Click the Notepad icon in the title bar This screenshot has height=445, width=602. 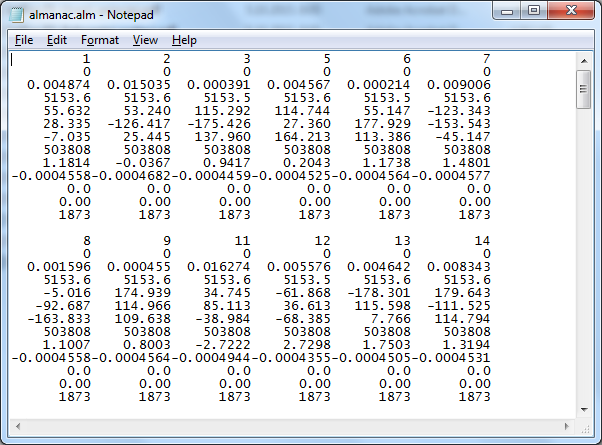17,15
